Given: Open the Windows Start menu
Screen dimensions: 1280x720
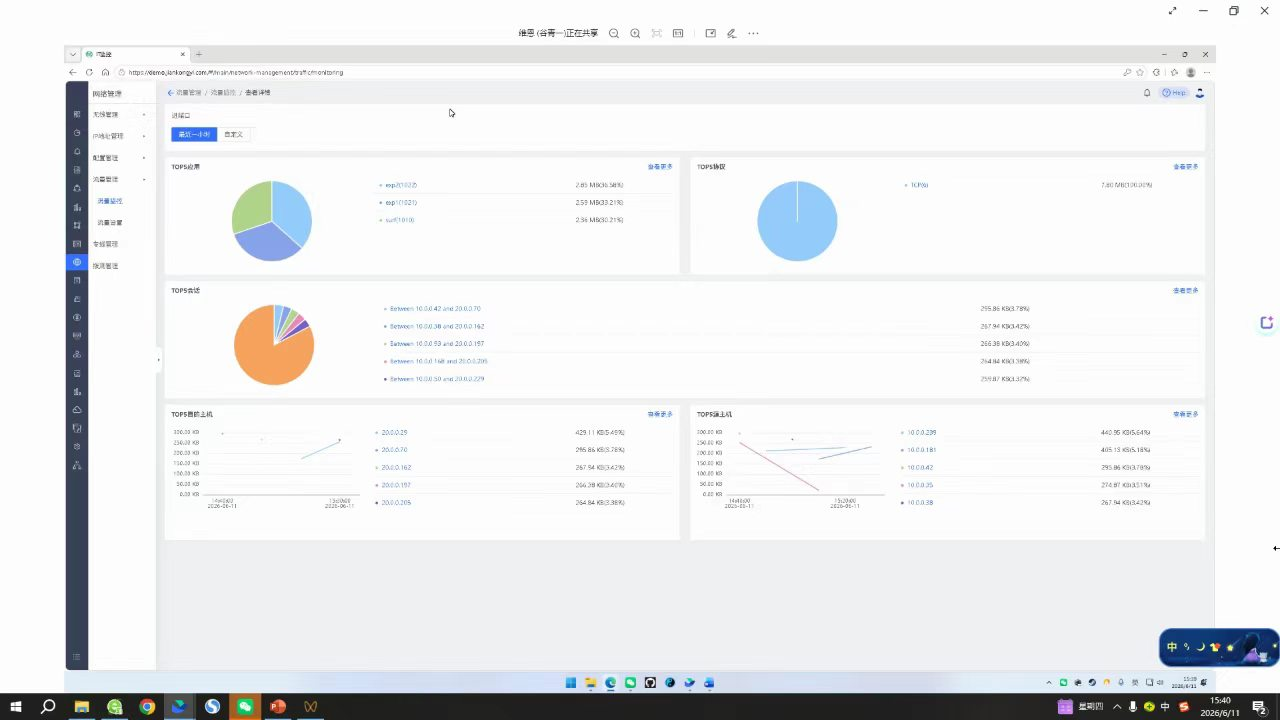Looking at the screenshot, I should 16,706.
